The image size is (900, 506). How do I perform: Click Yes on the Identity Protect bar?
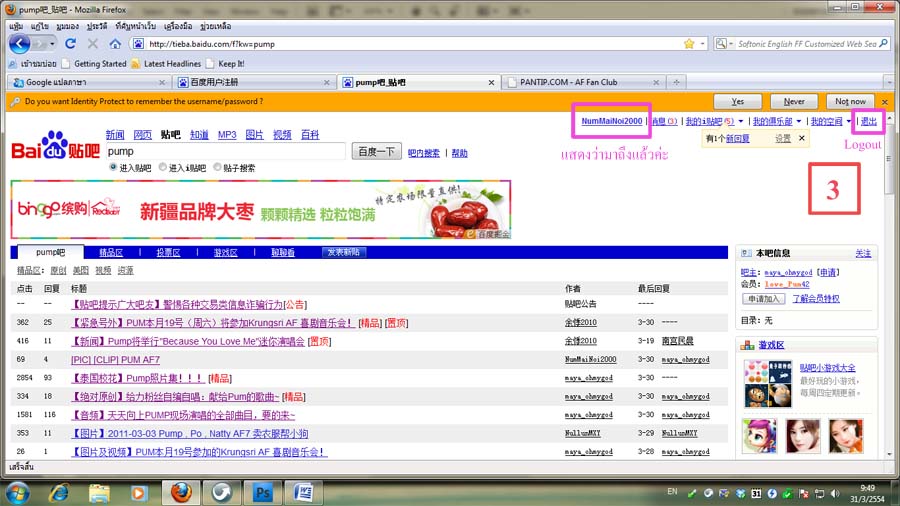tap(738, 102)
